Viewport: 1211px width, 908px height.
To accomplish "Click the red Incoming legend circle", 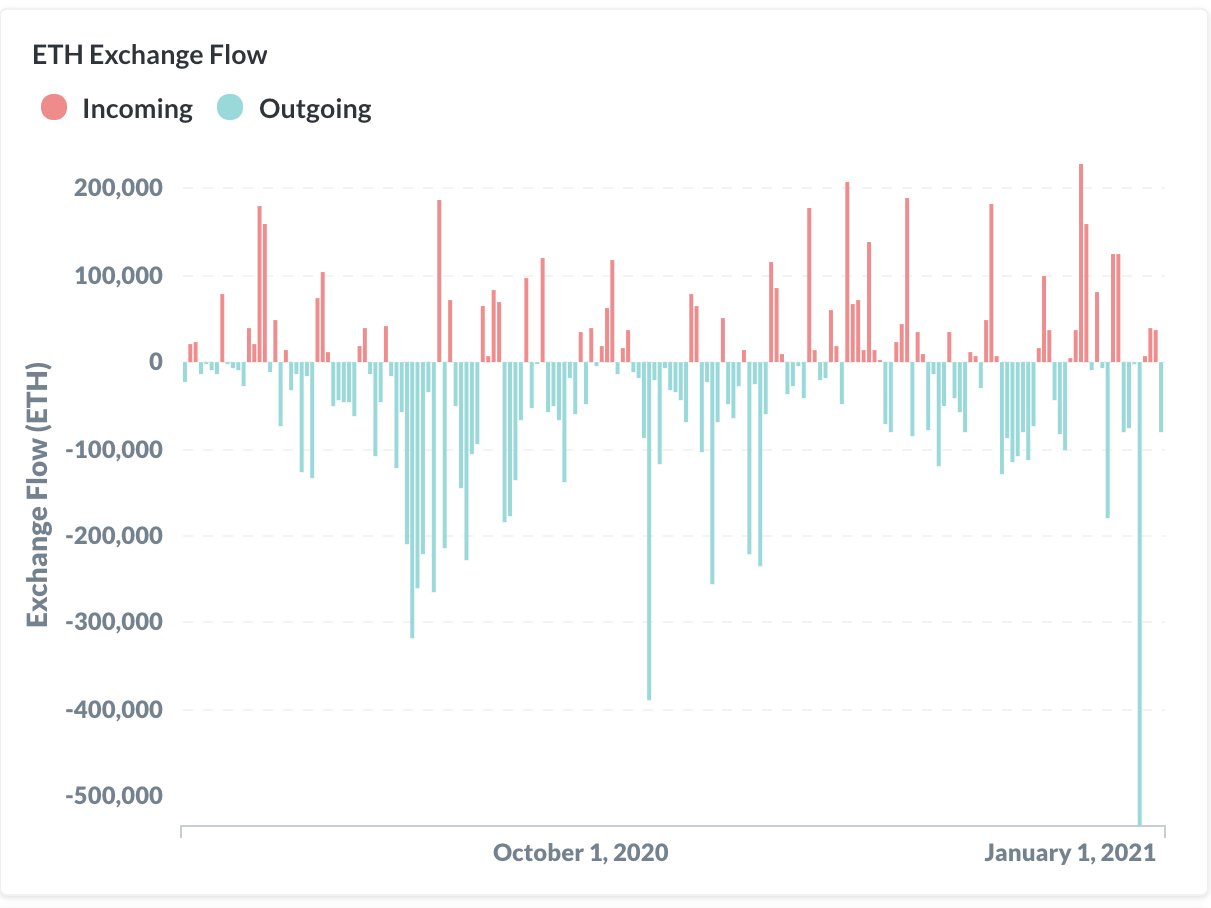I will [54, 107].
